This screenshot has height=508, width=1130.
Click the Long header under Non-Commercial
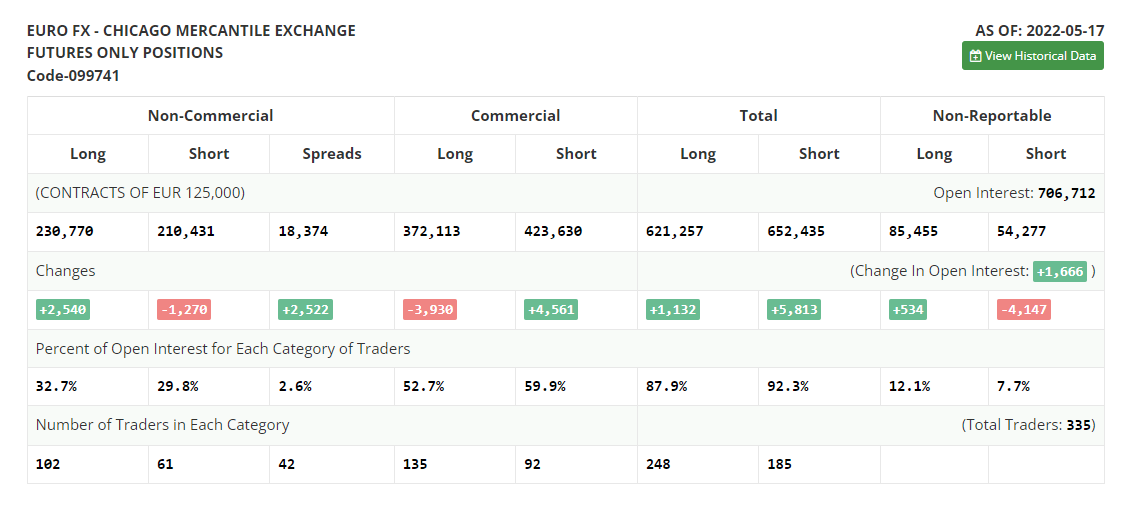pyautogui.click(x=88, y=153)
